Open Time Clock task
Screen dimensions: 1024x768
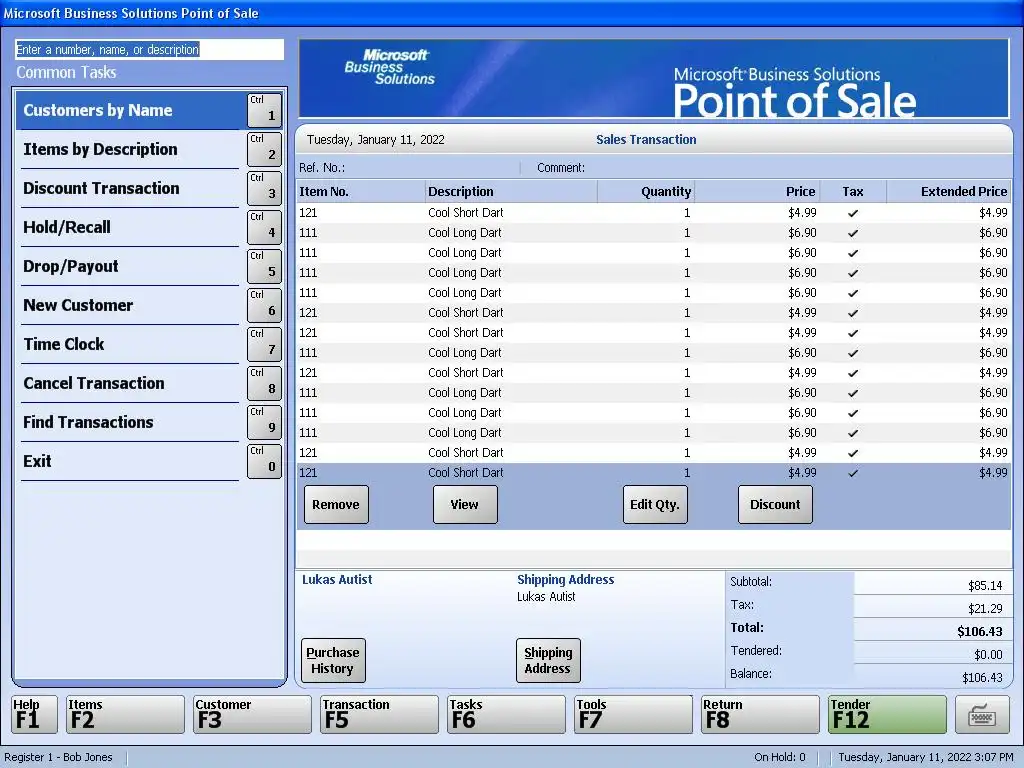(x=129, y=344)
